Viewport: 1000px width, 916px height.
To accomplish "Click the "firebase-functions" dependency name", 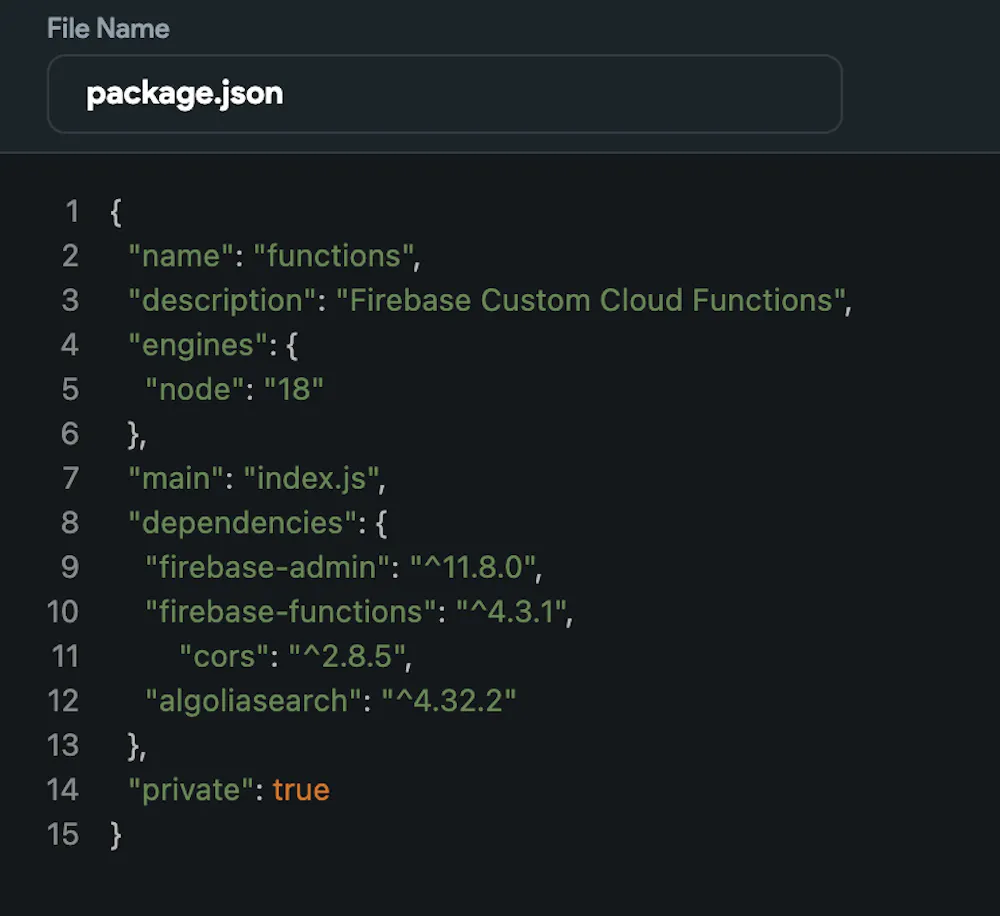I will point(291,612).
